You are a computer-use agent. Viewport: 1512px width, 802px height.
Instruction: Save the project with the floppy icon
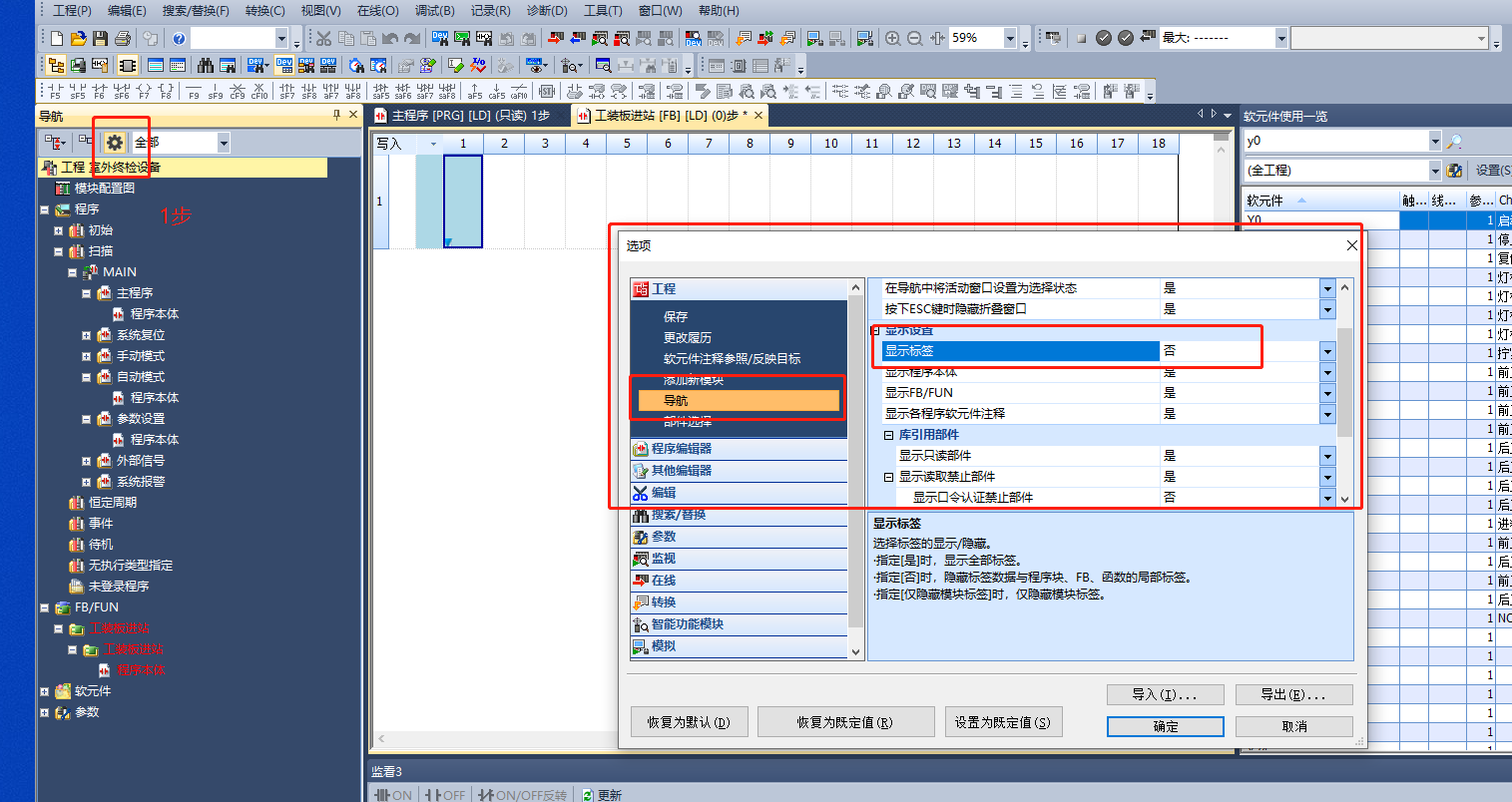coord(101,38)
